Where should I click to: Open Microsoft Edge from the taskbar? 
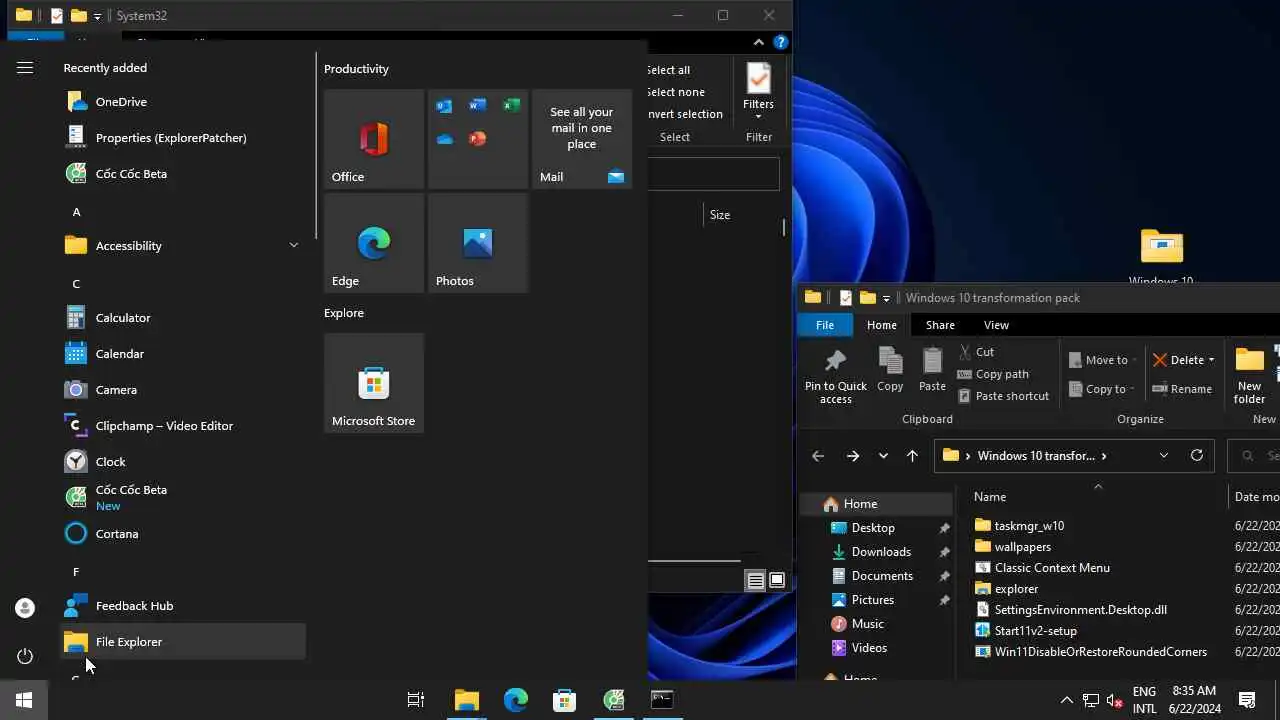(x=515, y=700)
